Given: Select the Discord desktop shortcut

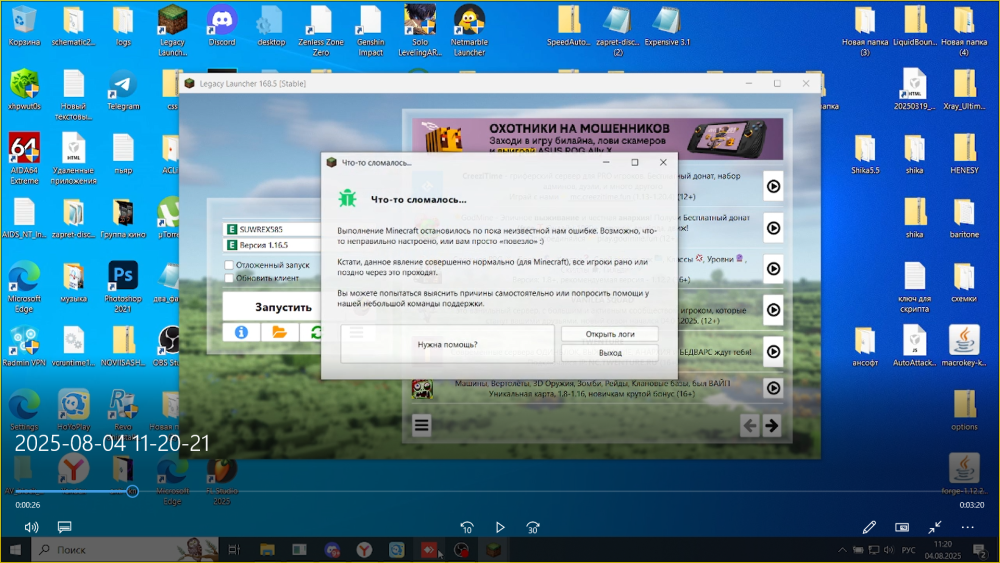Looking at the screenshot, I should (x=222, y=27).
